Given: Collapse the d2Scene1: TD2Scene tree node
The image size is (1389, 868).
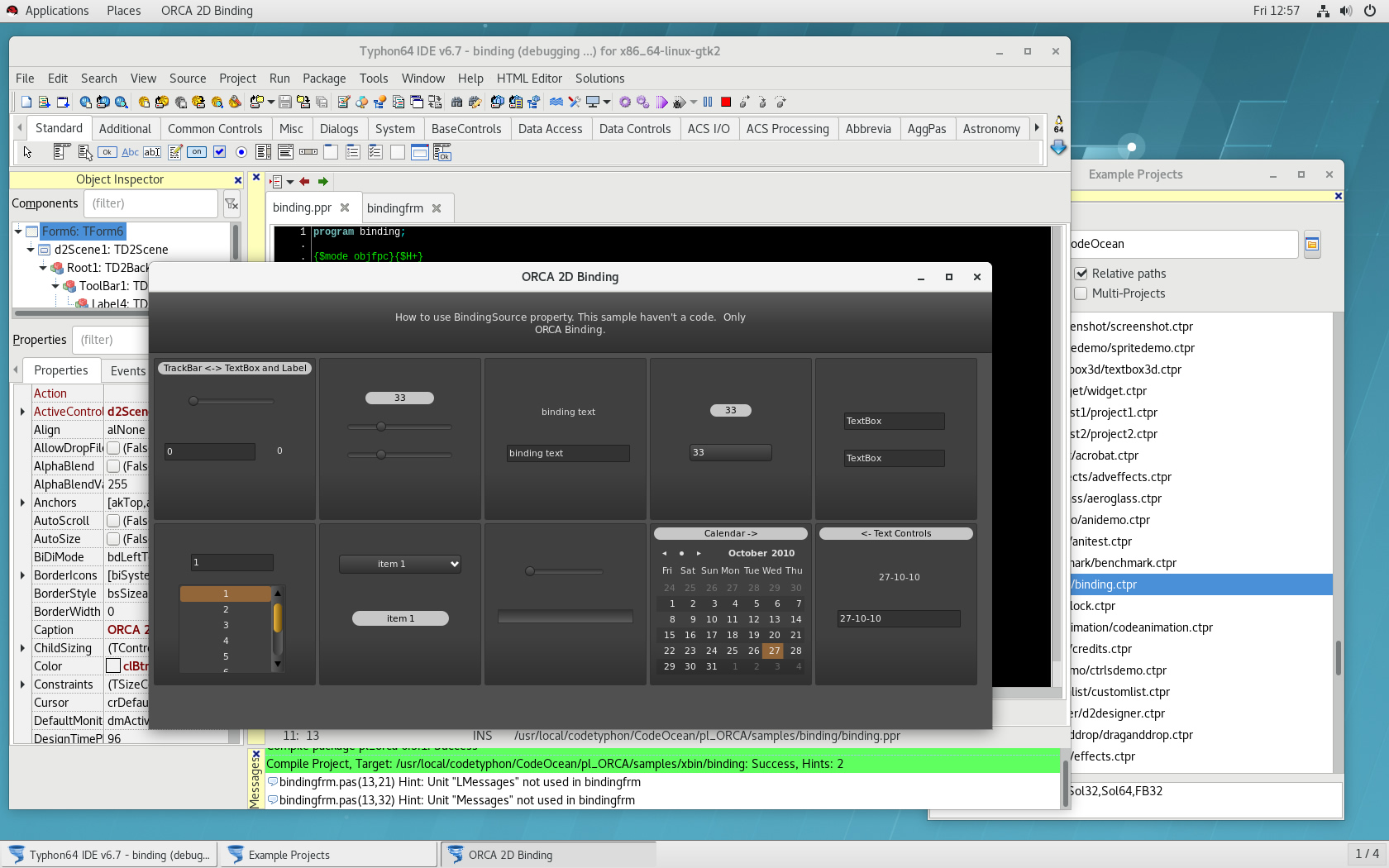Looking at the screenshot, I should 31,250.
